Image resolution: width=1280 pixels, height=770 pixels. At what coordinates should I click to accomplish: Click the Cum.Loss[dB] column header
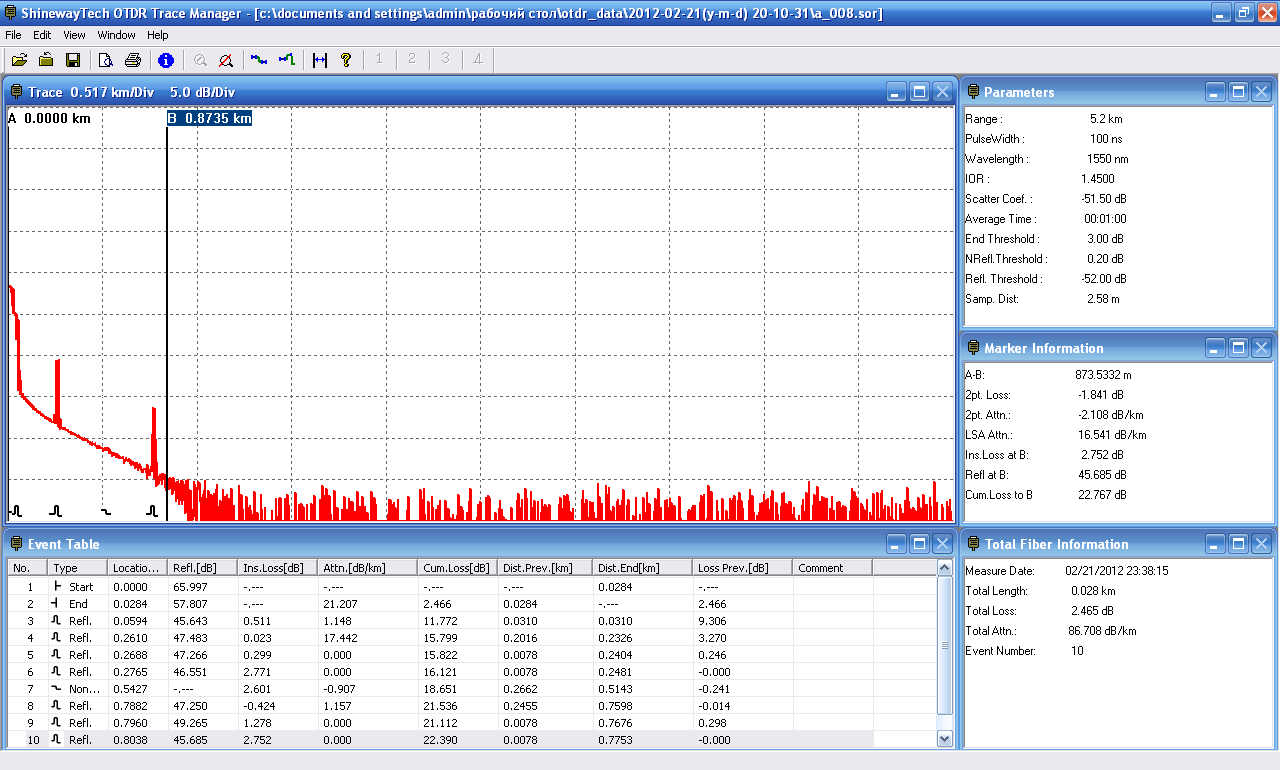[455, 568]
